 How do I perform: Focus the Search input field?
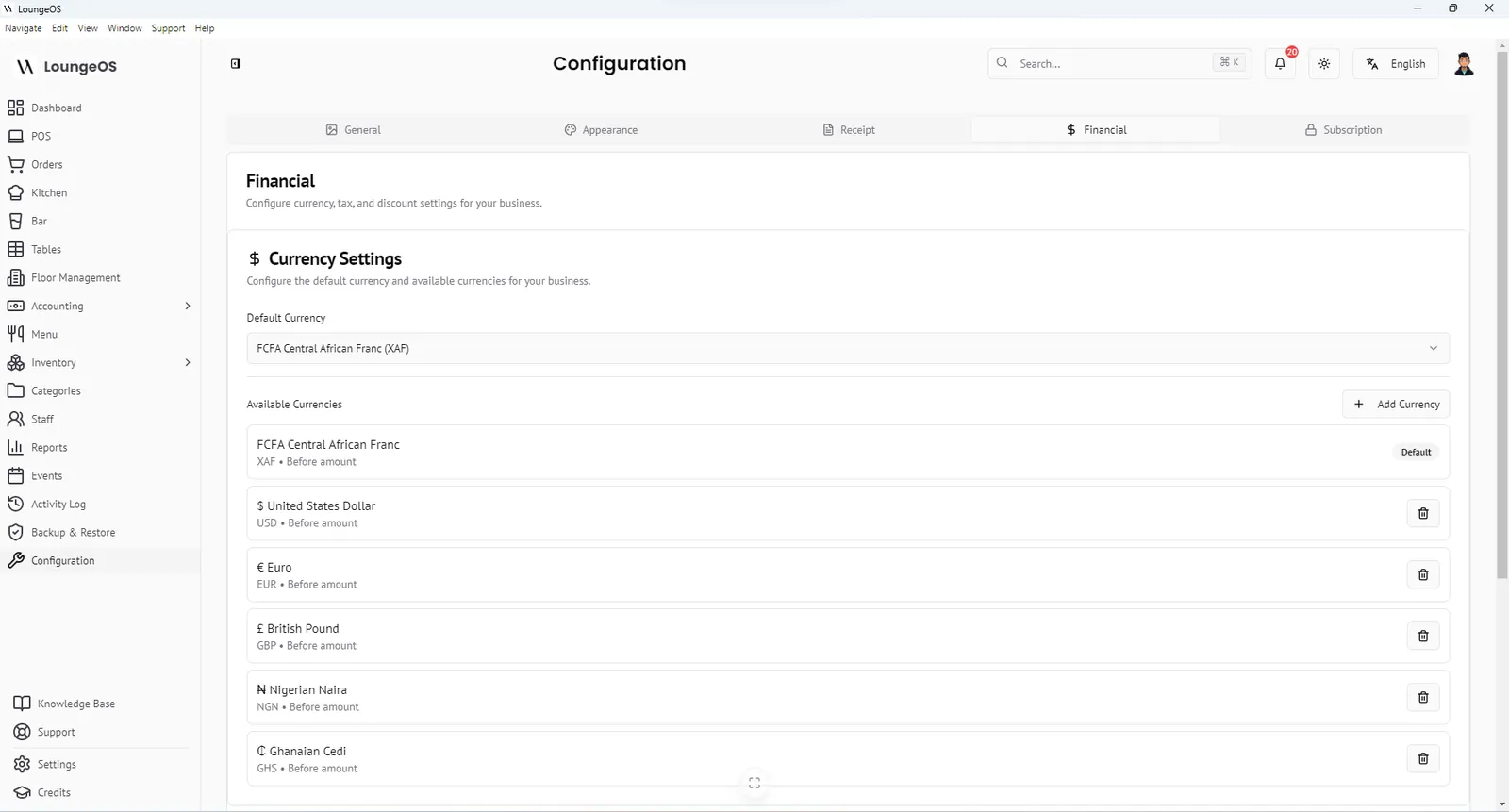1119,63
